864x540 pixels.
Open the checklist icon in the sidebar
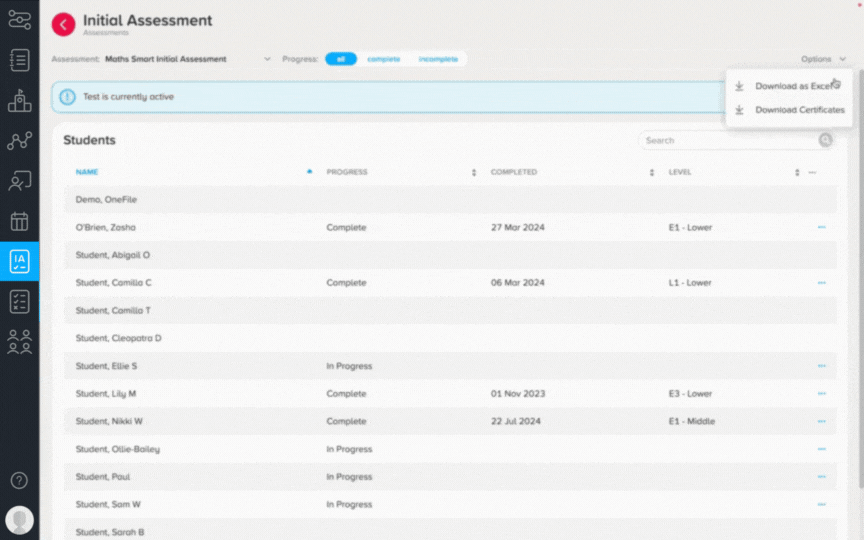point(19,301)
